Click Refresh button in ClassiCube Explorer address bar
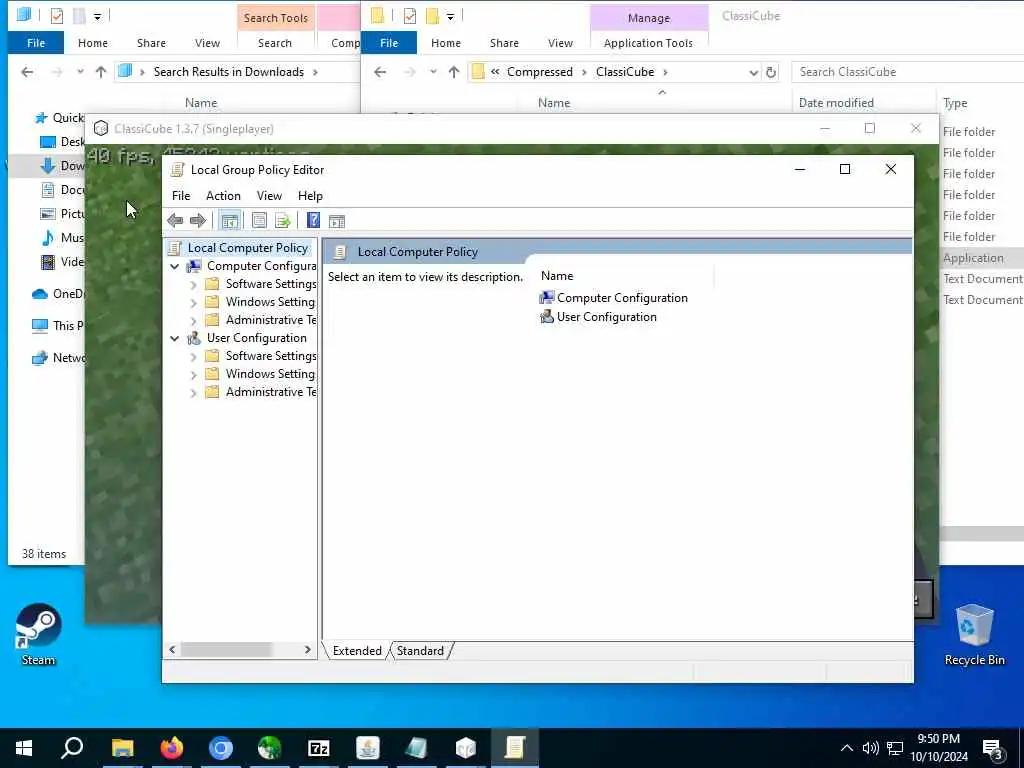The width and height of the screenshot is (1024, 768). (x=771, y=72)
